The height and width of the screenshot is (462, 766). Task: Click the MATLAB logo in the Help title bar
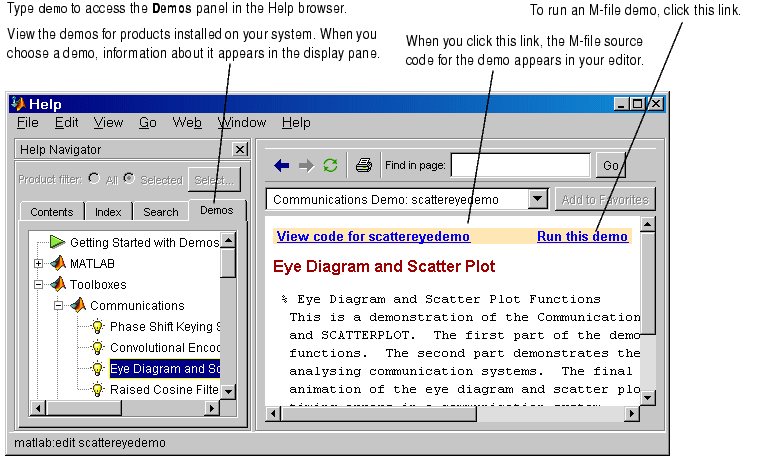[x=18, y=104]
